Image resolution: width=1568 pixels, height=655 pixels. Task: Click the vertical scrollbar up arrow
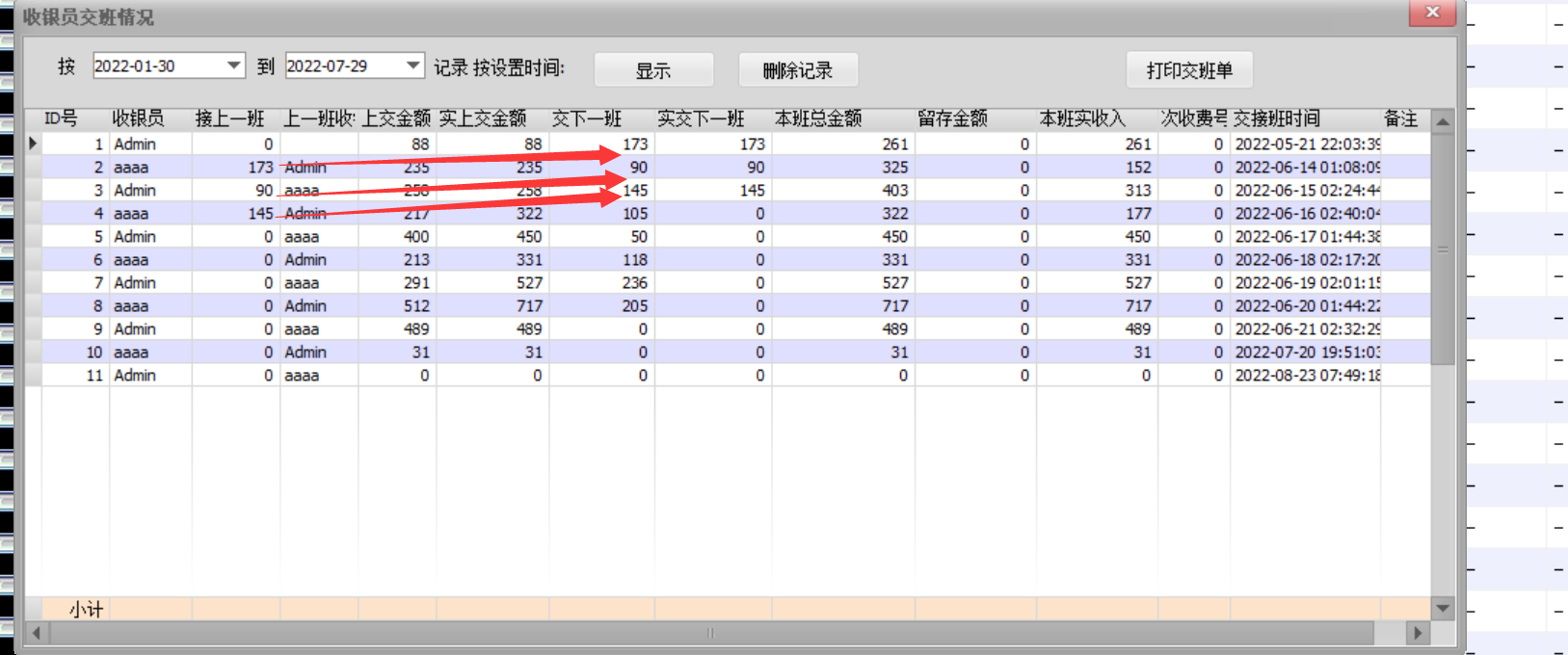1442,121
